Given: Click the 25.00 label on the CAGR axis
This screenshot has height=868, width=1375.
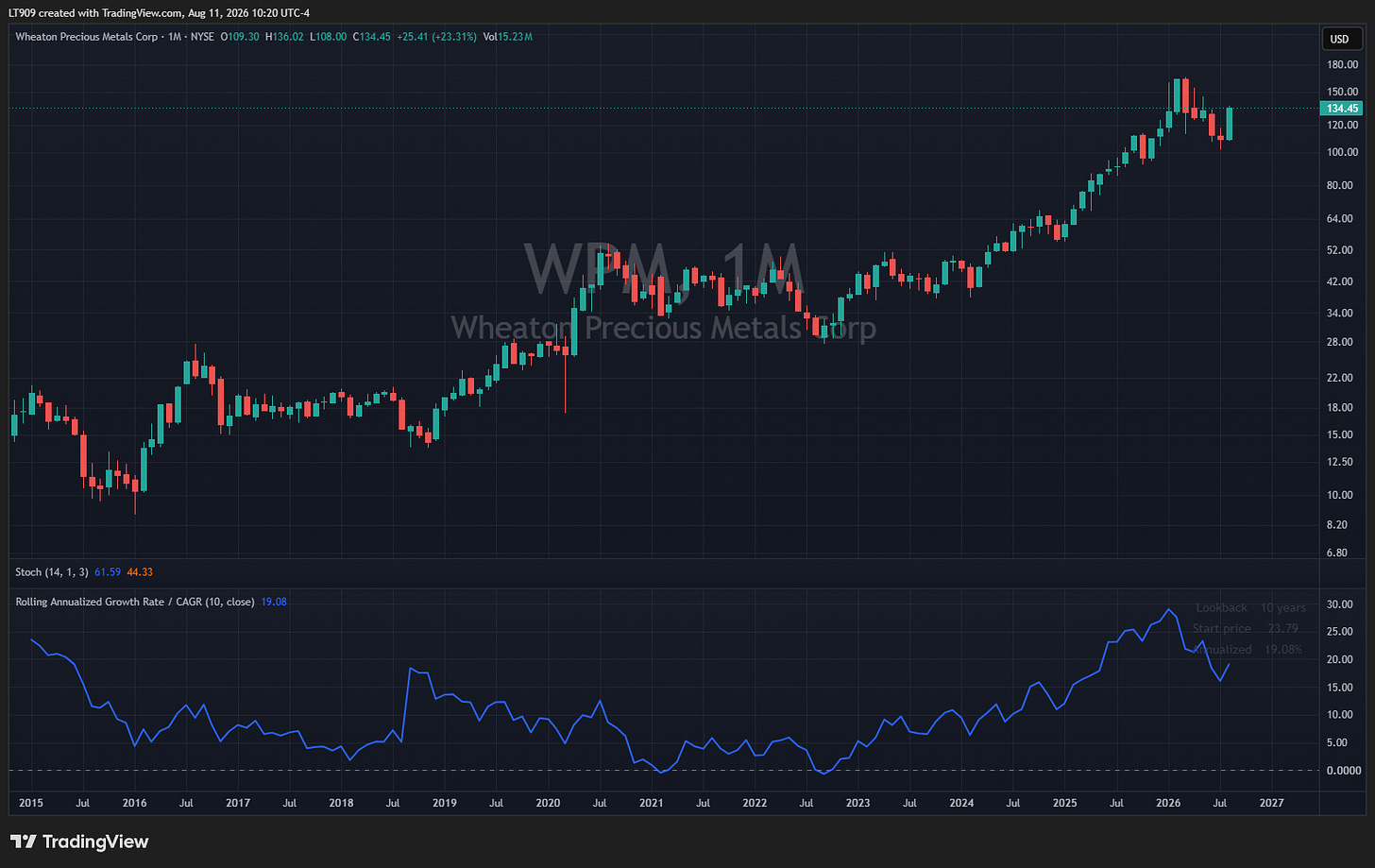Looking at the screenshot, I should 1342,632.
